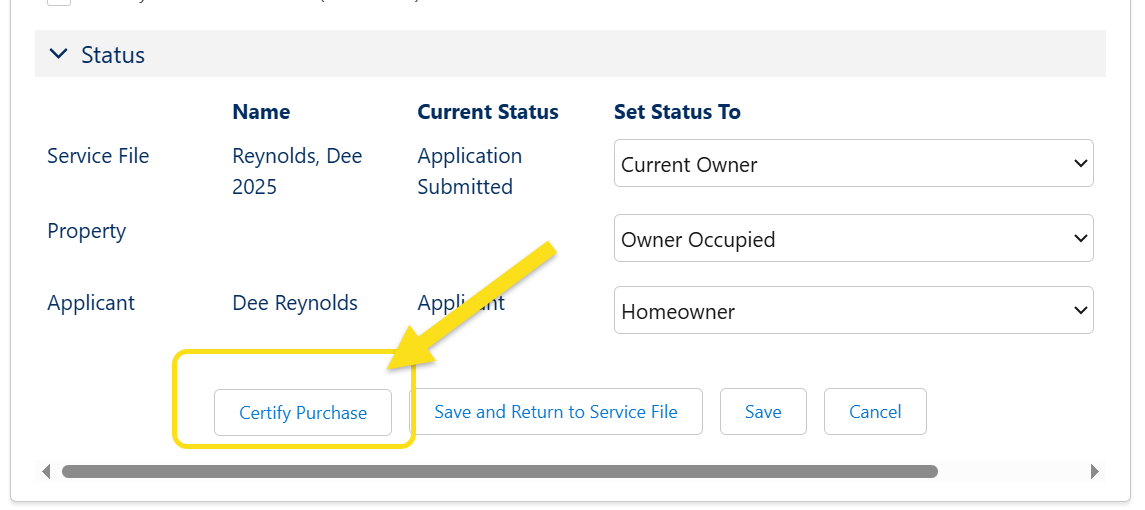
Task: Cancel the status changes
Action: pos(875,412)
